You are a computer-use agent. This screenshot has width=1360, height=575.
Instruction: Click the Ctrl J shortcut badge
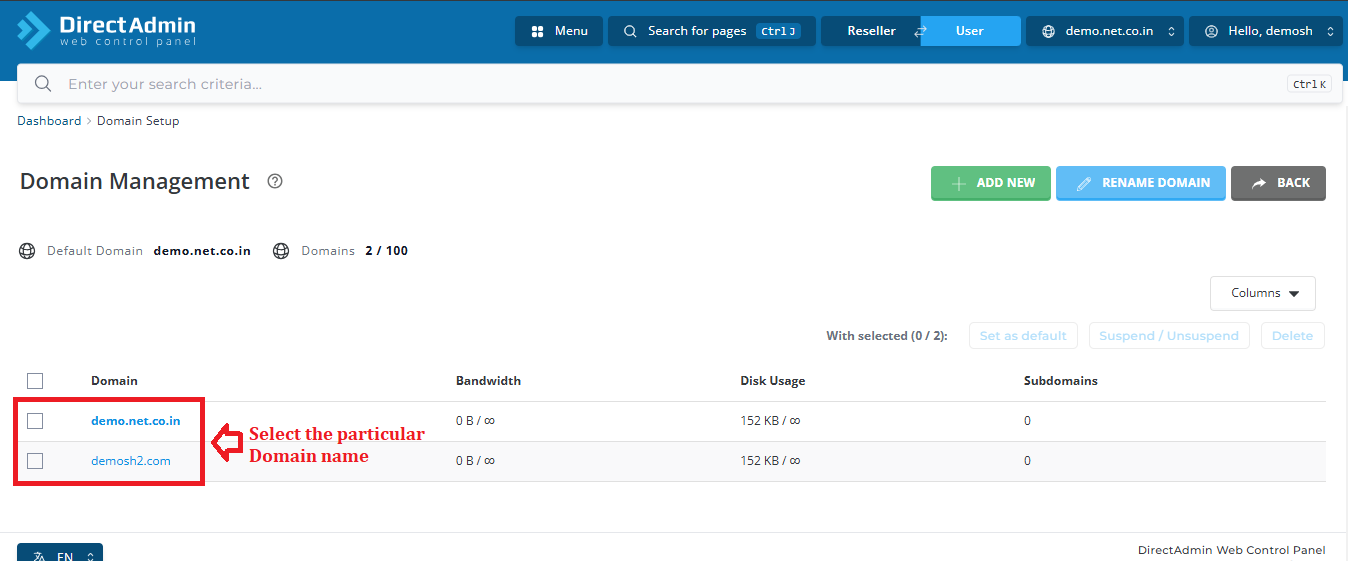click(x=778, y=31)
